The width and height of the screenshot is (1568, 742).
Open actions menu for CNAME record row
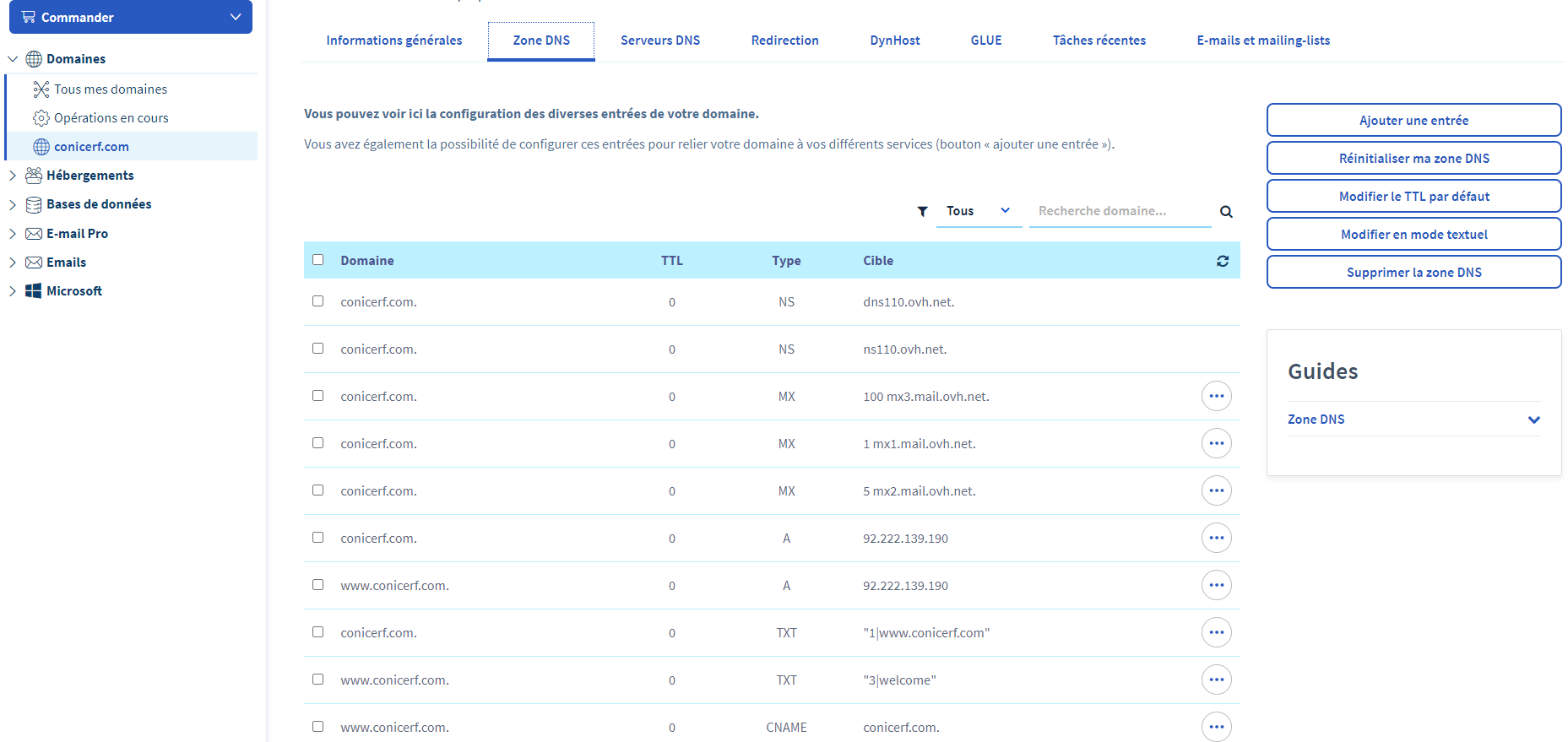click(1216, 727)
